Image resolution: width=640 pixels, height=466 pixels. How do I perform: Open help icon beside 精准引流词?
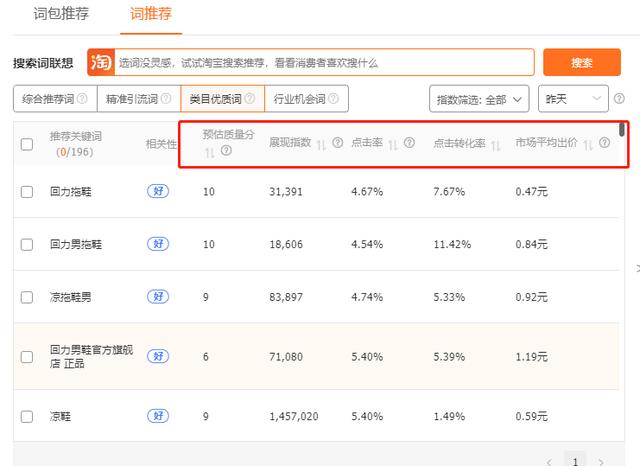click(x=166, y=98)
